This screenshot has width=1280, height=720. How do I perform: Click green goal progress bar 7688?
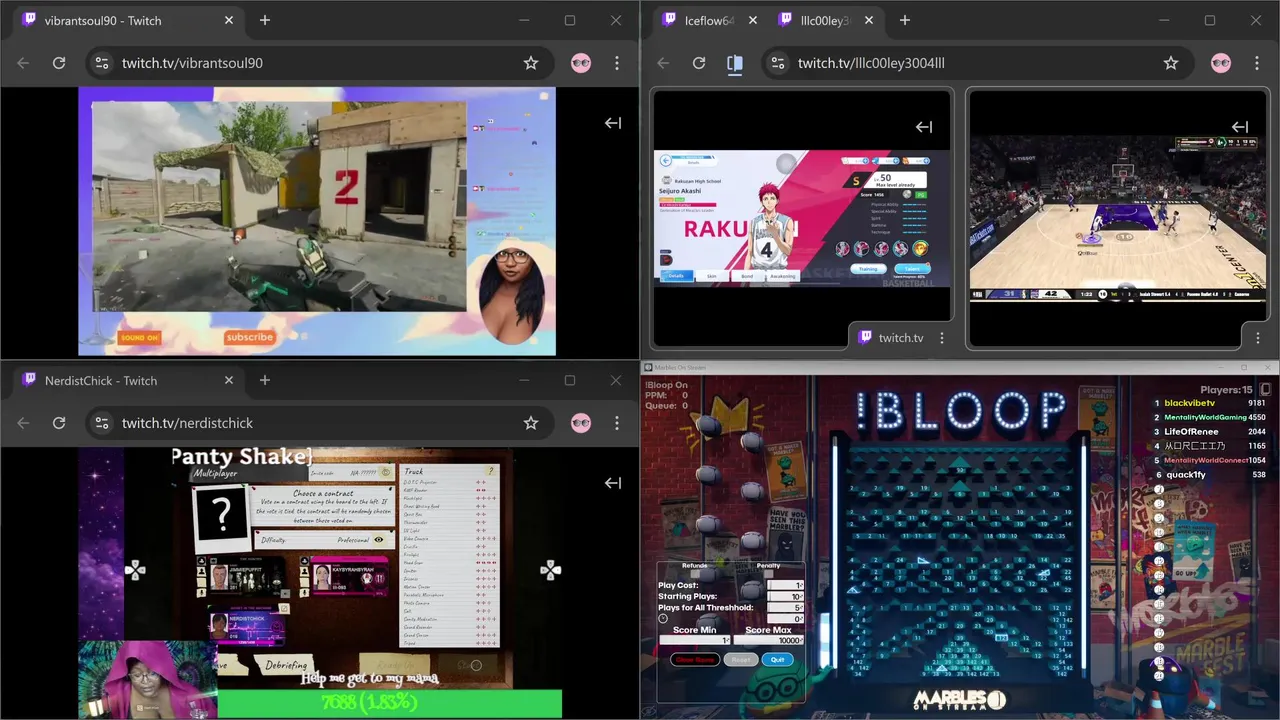tap(389, 703)
